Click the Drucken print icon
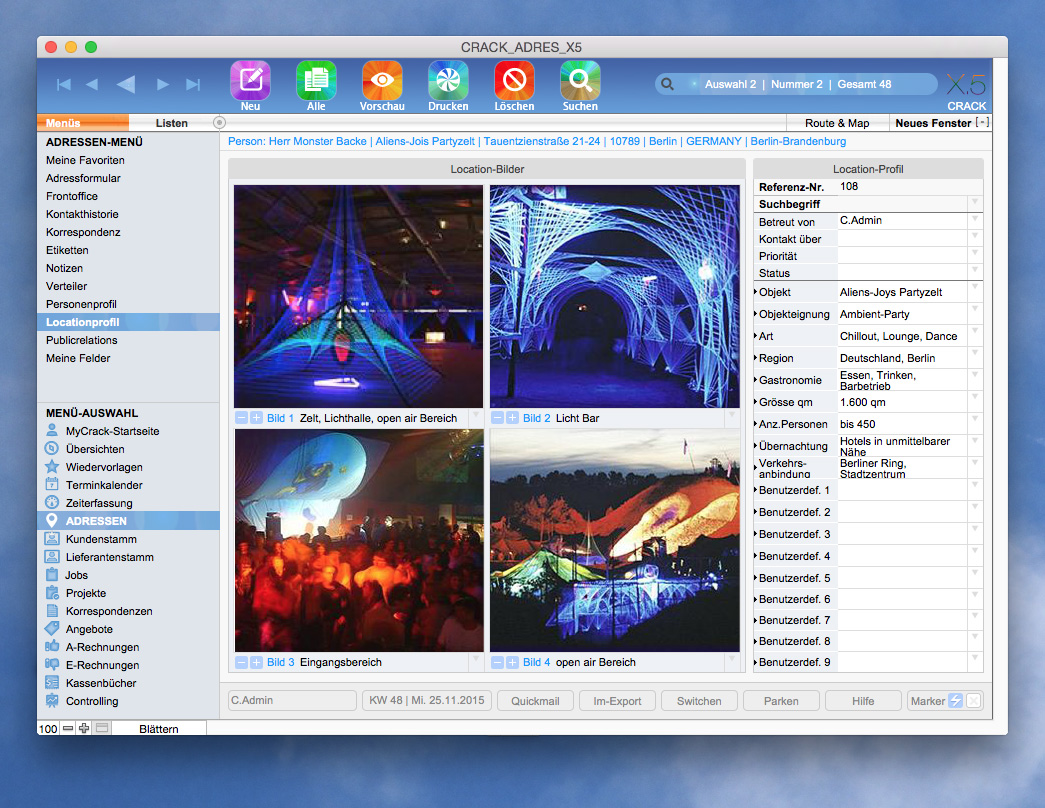The height and width of the screenshot is (808, 1045). coord(448,80)
